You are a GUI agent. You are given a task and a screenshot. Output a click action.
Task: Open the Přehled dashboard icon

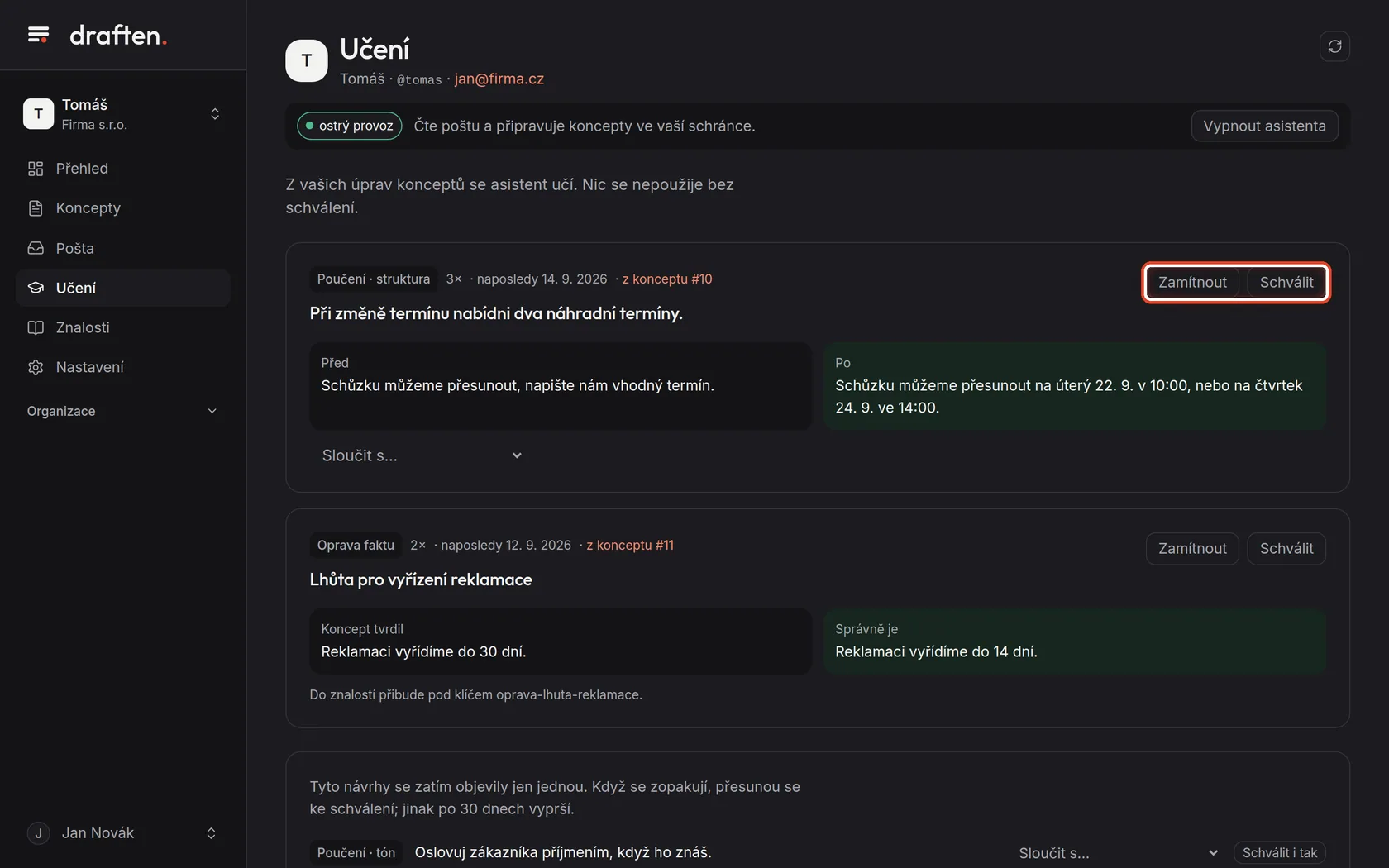pos(36,169)
